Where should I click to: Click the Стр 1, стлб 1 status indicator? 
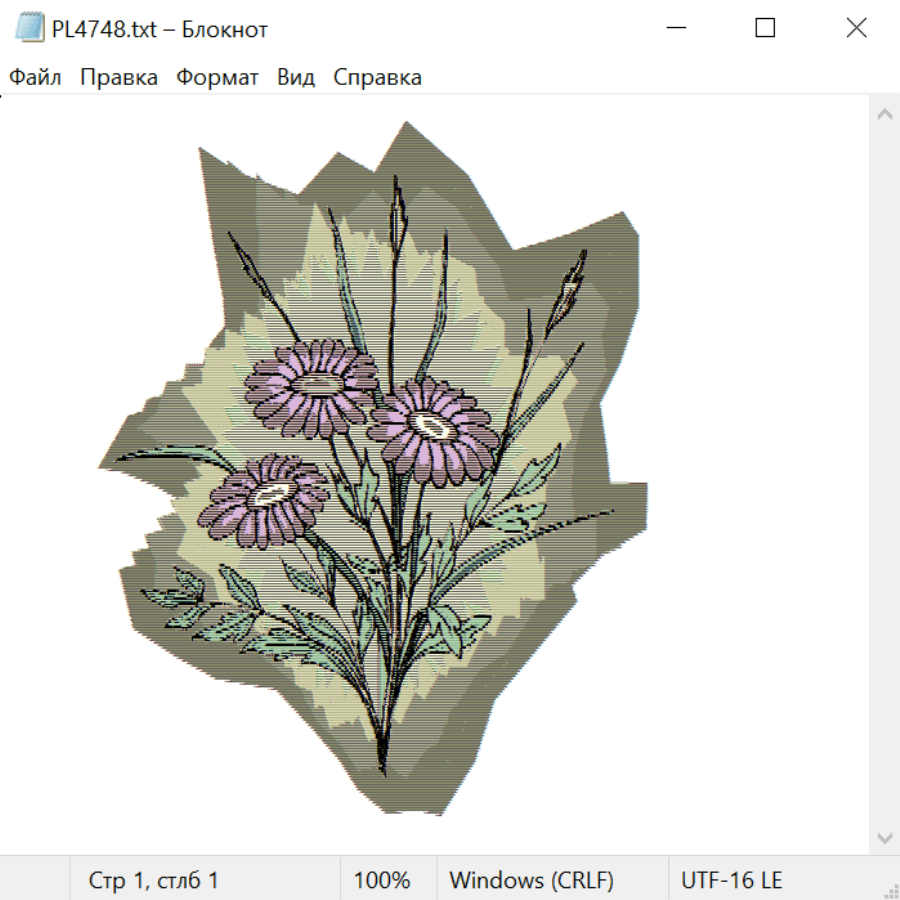(153, 881)
